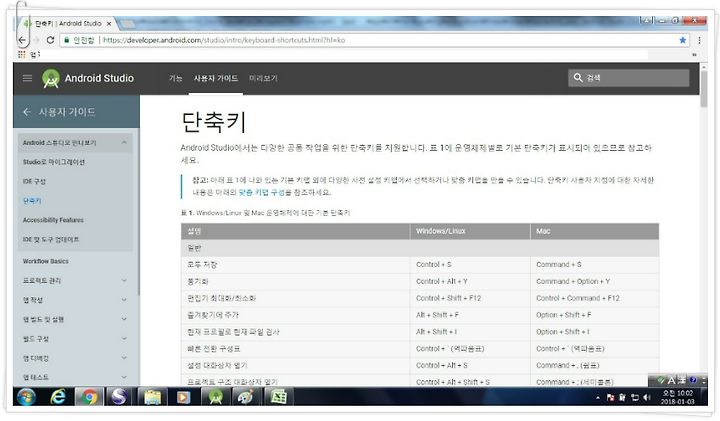Open a new browser tab

(x=128, y=23)
